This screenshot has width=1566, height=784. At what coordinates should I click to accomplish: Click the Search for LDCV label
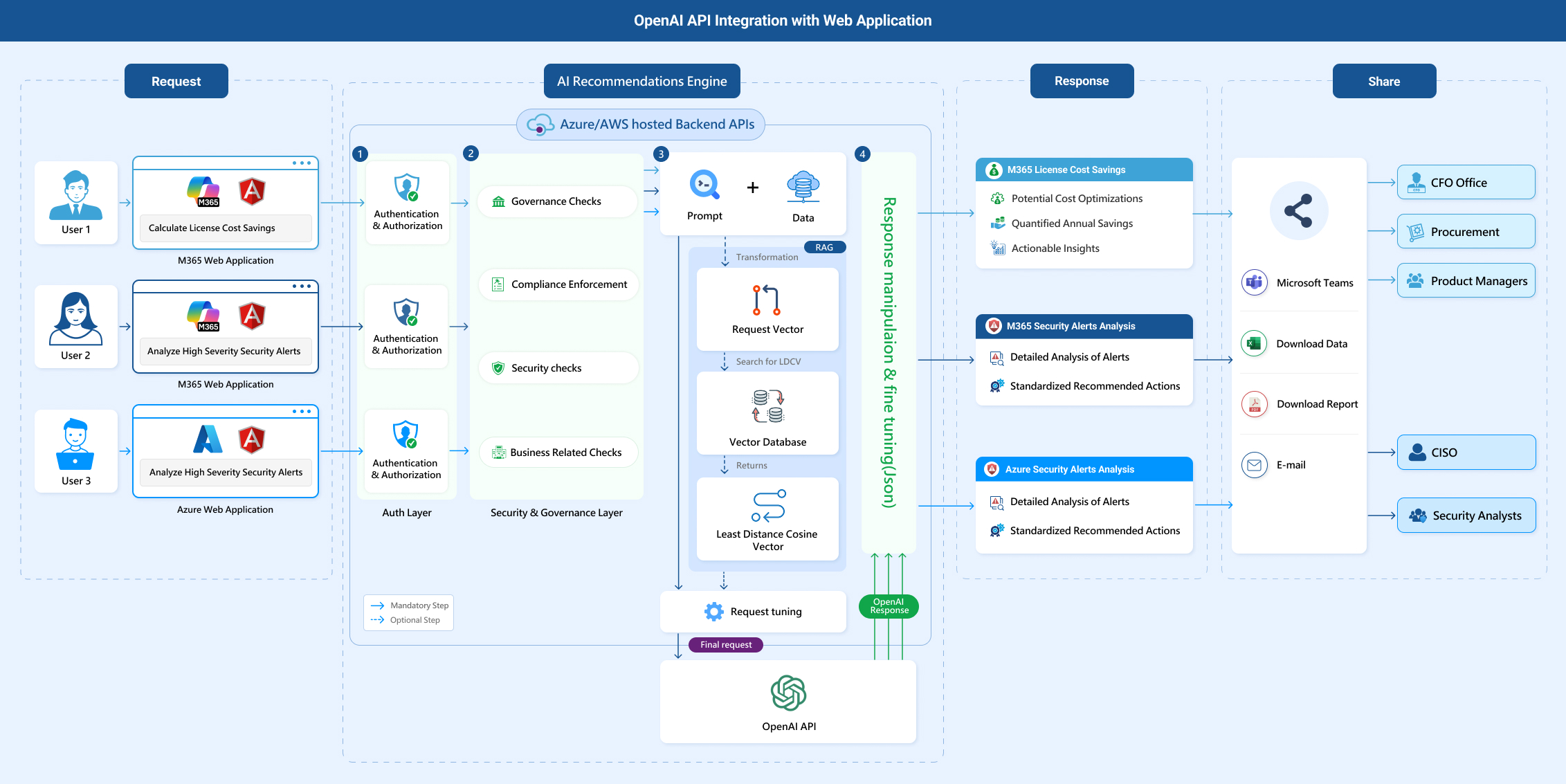pos(768,362)
